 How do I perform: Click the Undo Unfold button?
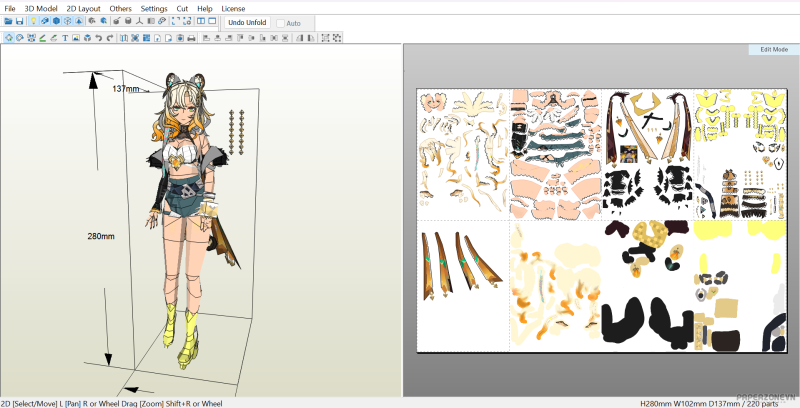coord(247,22)
